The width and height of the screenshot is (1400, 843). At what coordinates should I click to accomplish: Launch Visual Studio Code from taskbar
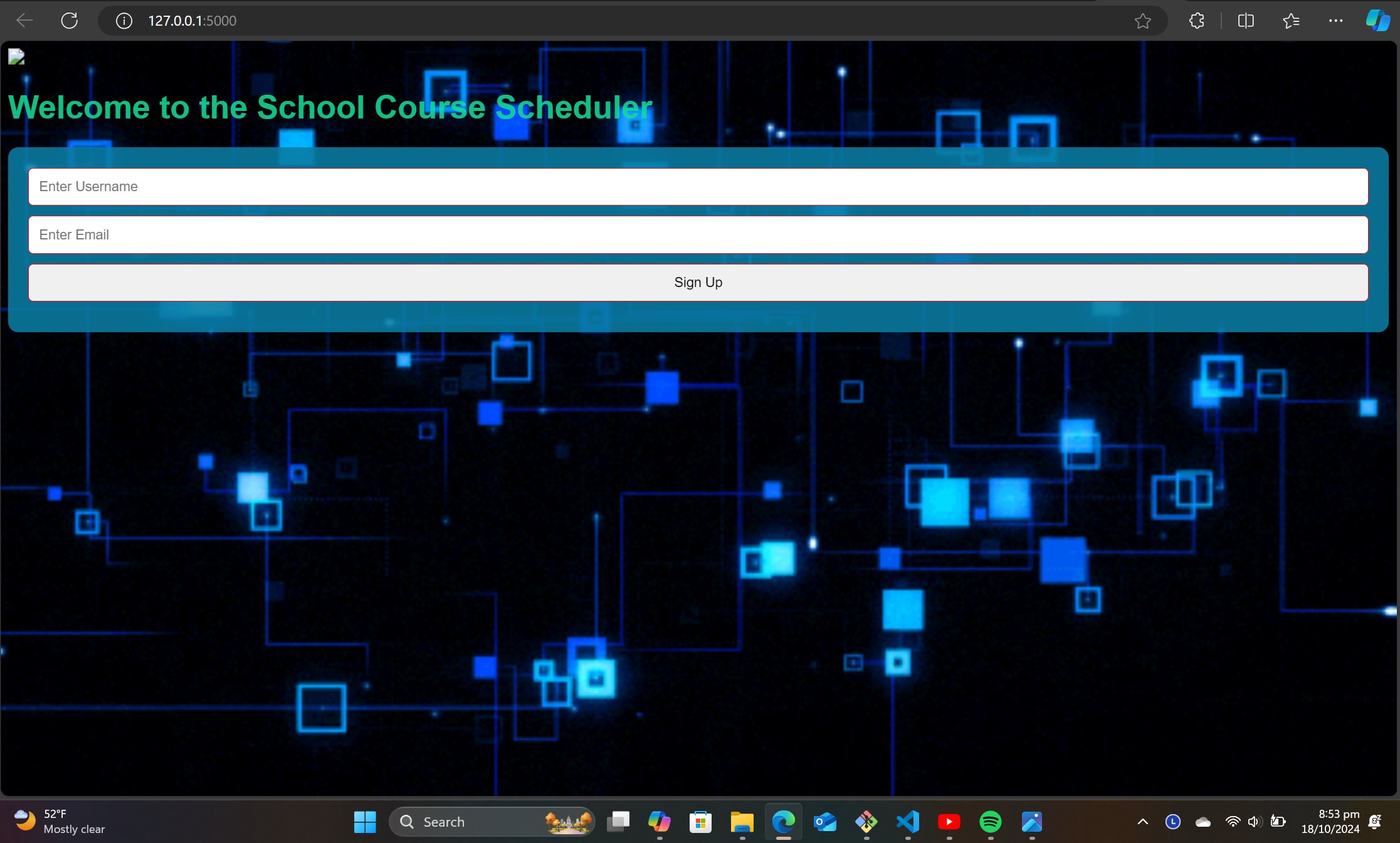coord(908,822)
